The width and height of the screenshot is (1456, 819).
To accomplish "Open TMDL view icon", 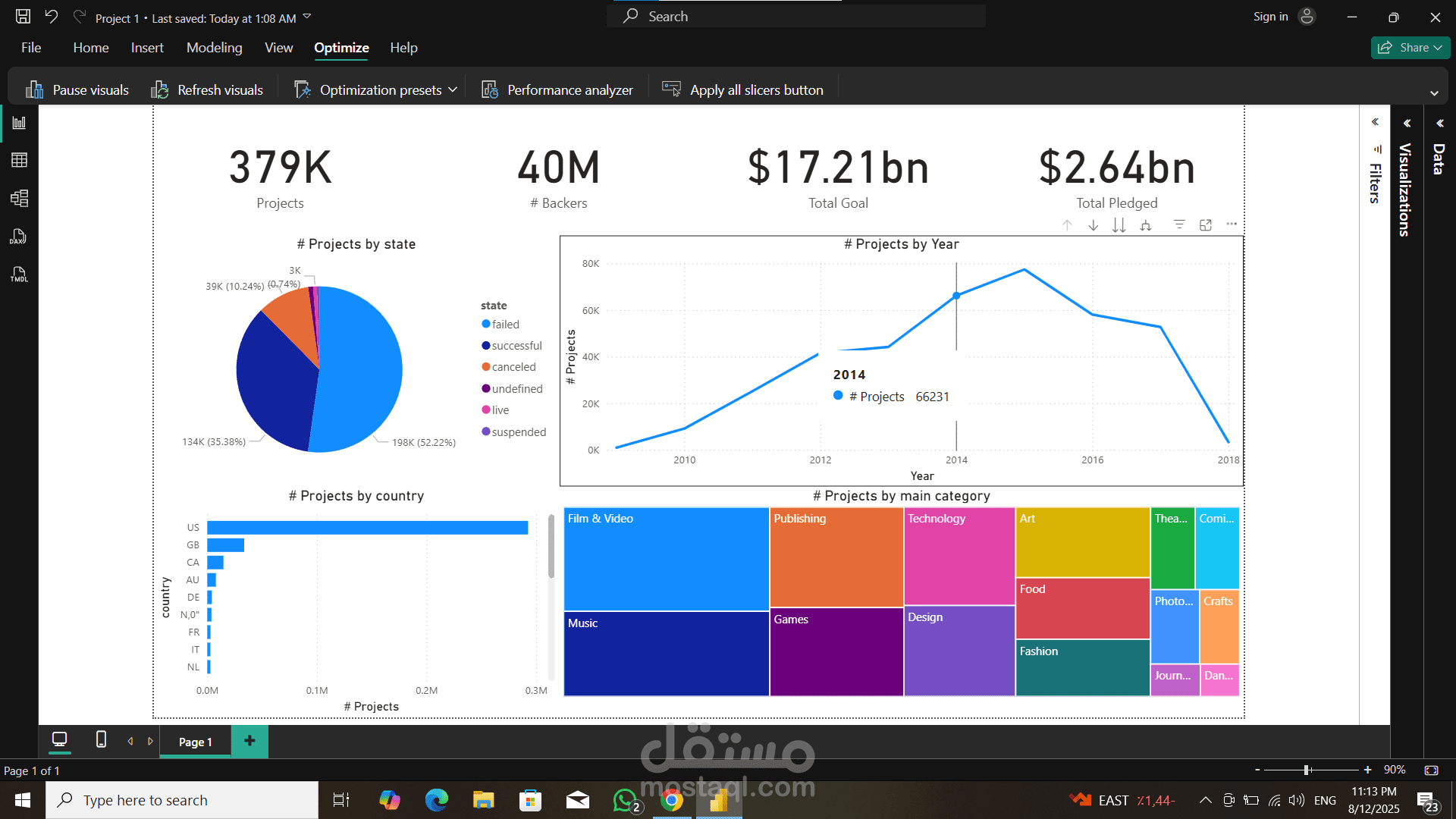I will [x=19, y=275].
